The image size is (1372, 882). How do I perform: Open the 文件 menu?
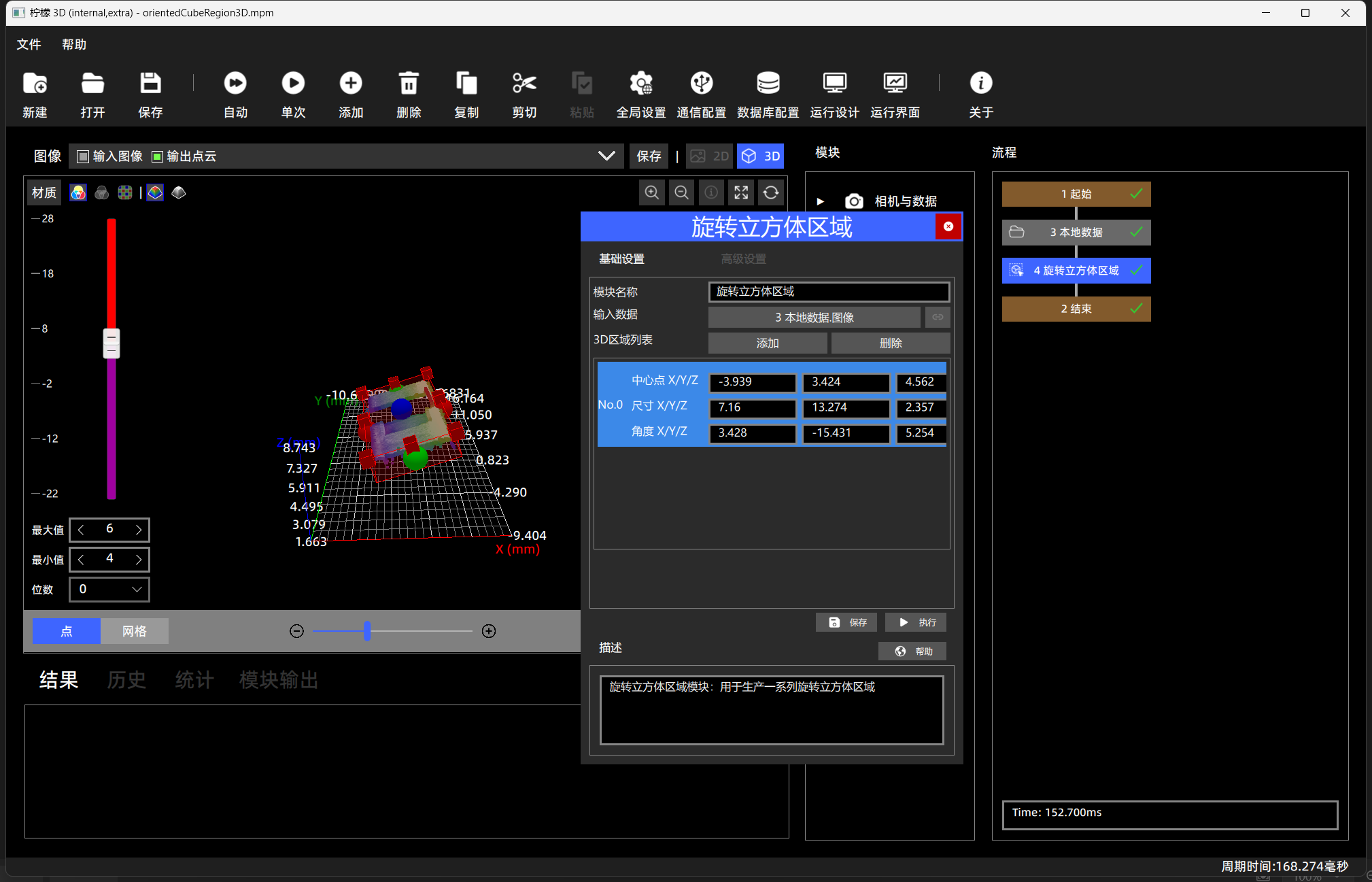pos(29,44)
